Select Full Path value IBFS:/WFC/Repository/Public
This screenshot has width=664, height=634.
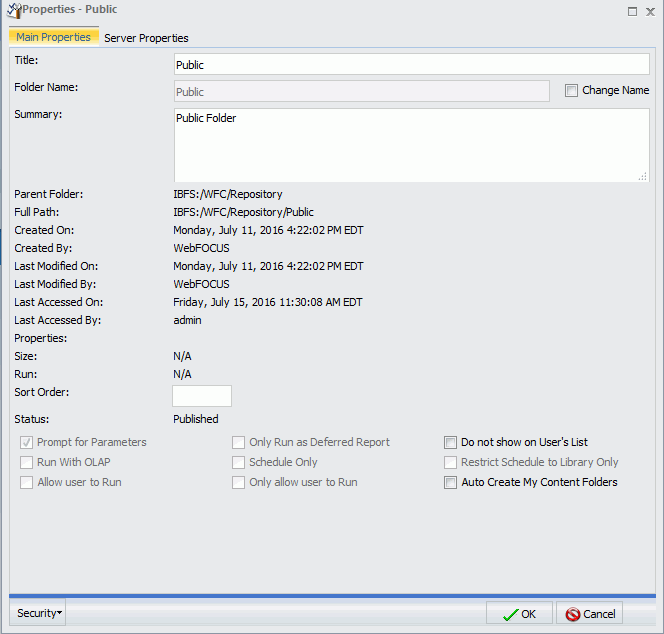coord(243,212)
